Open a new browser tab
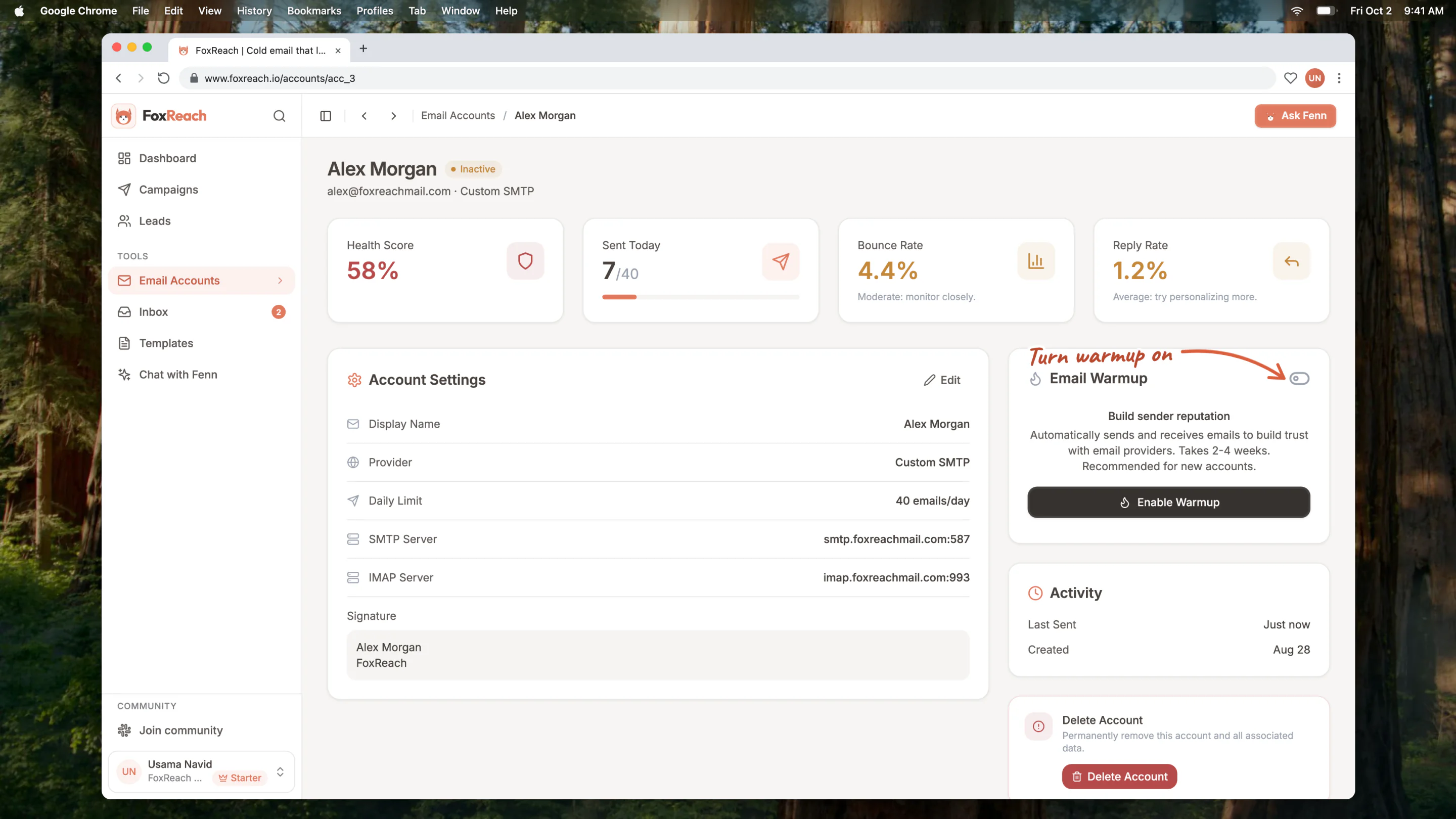This screenshot has width=1456, height=819. 363,49
